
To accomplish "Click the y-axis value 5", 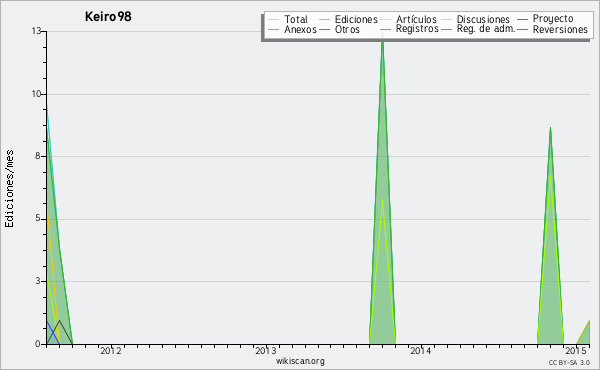I will point(38,218).
